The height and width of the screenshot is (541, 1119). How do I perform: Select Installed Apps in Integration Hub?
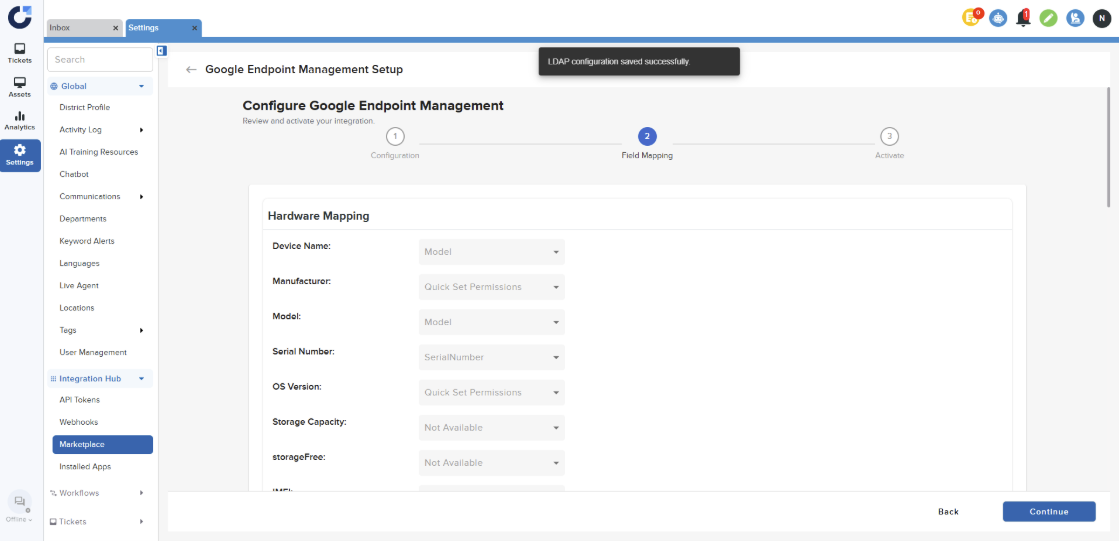click(85, 467)
